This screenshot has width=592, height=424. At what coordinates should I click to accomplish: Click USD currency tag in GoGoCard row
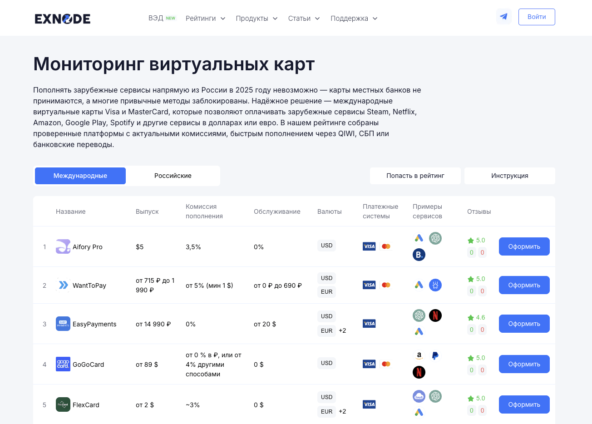pyautogui.click(x=327, y=363)
